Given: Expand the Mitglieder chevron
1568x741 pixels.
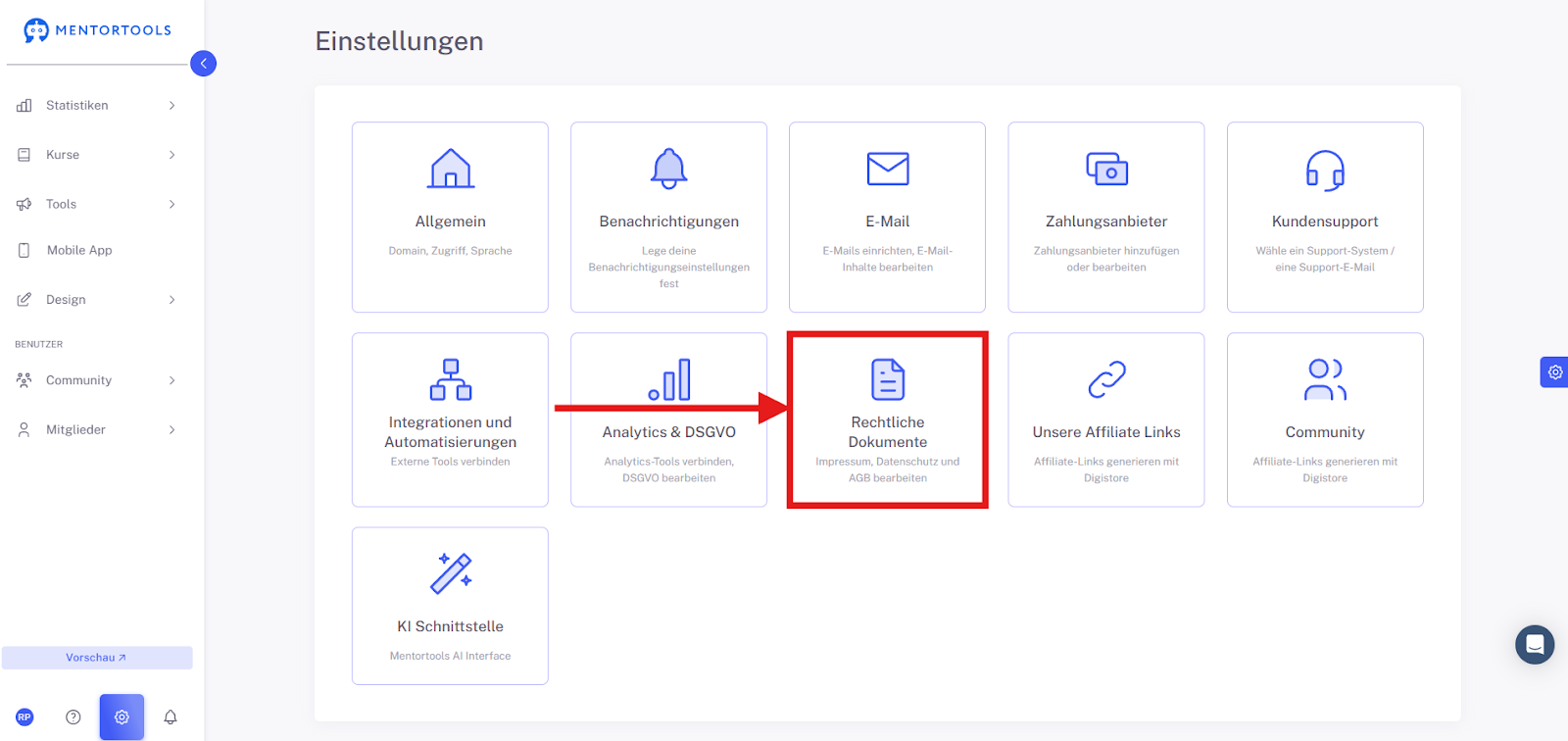Looking at the screenshot, I should tap(171, 429).
